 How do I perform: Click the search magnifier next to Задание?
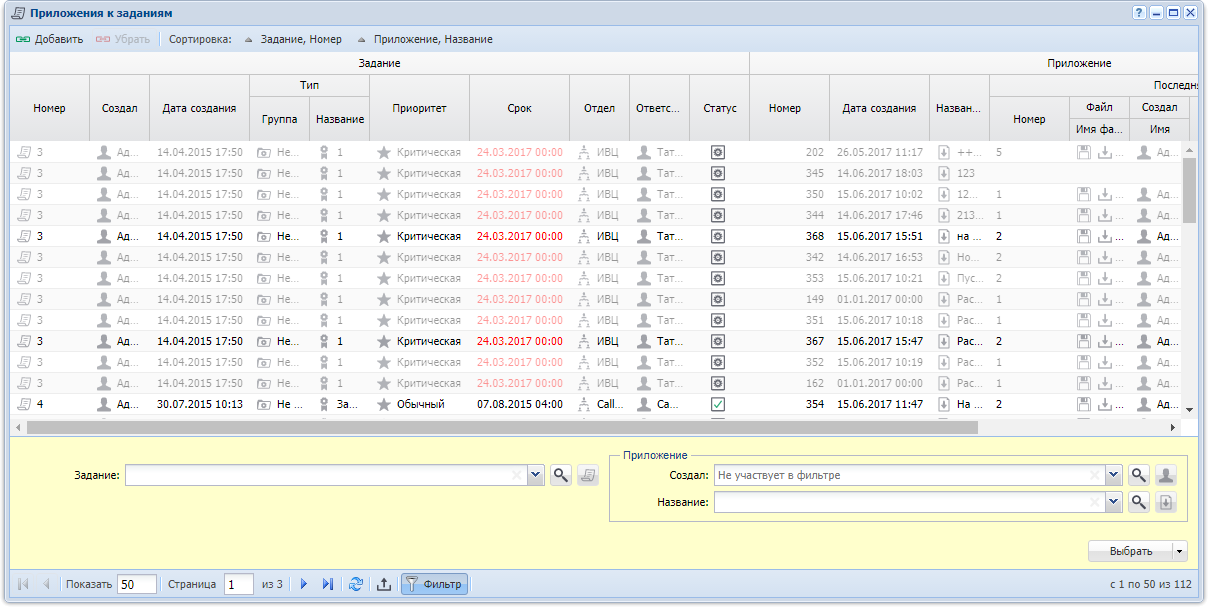point(561,476)
